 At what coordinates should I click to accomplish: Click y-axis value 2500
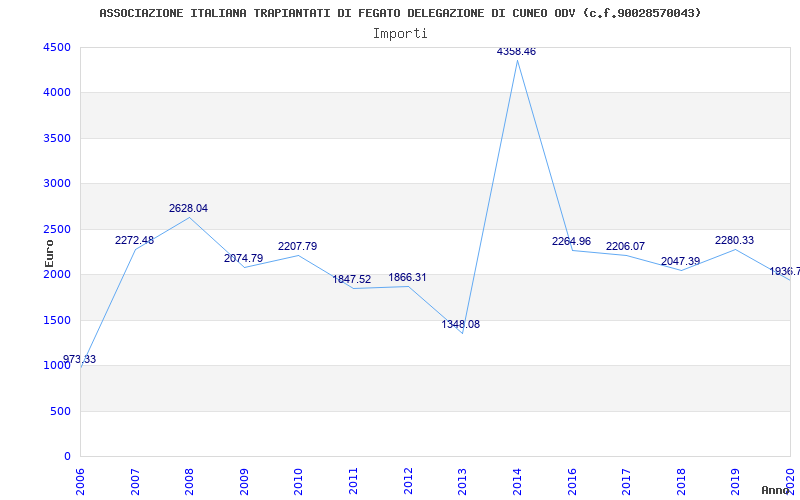[x=57, y=230]
